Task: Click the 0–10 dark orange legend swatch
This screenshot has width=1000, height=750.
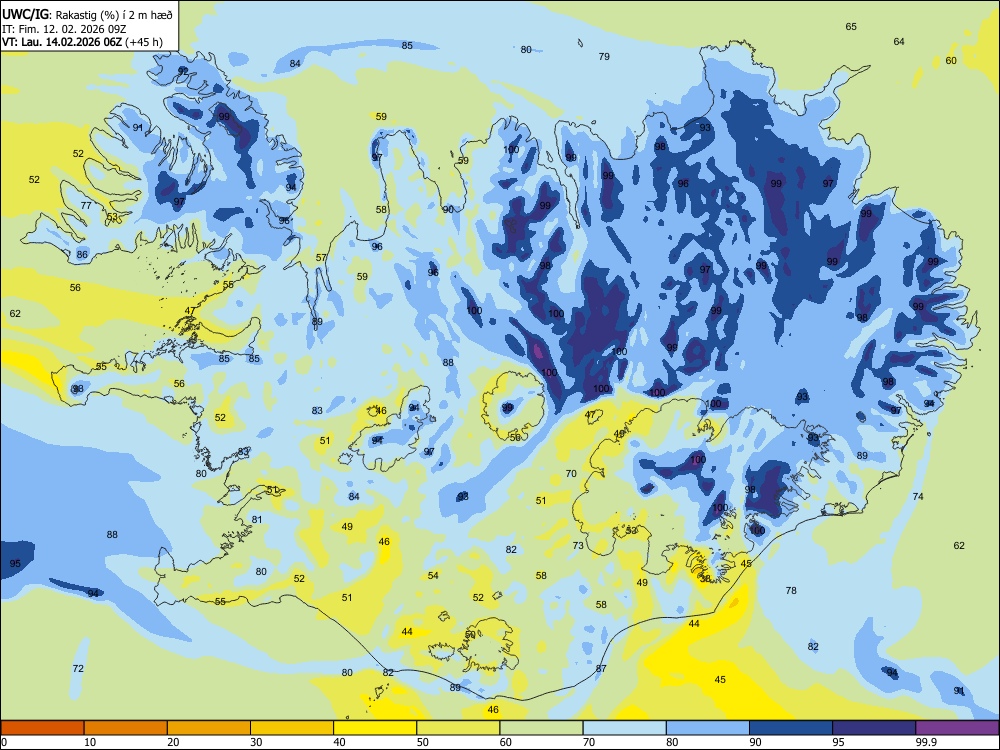Action: pyautogui.click(x=42, y=728)
